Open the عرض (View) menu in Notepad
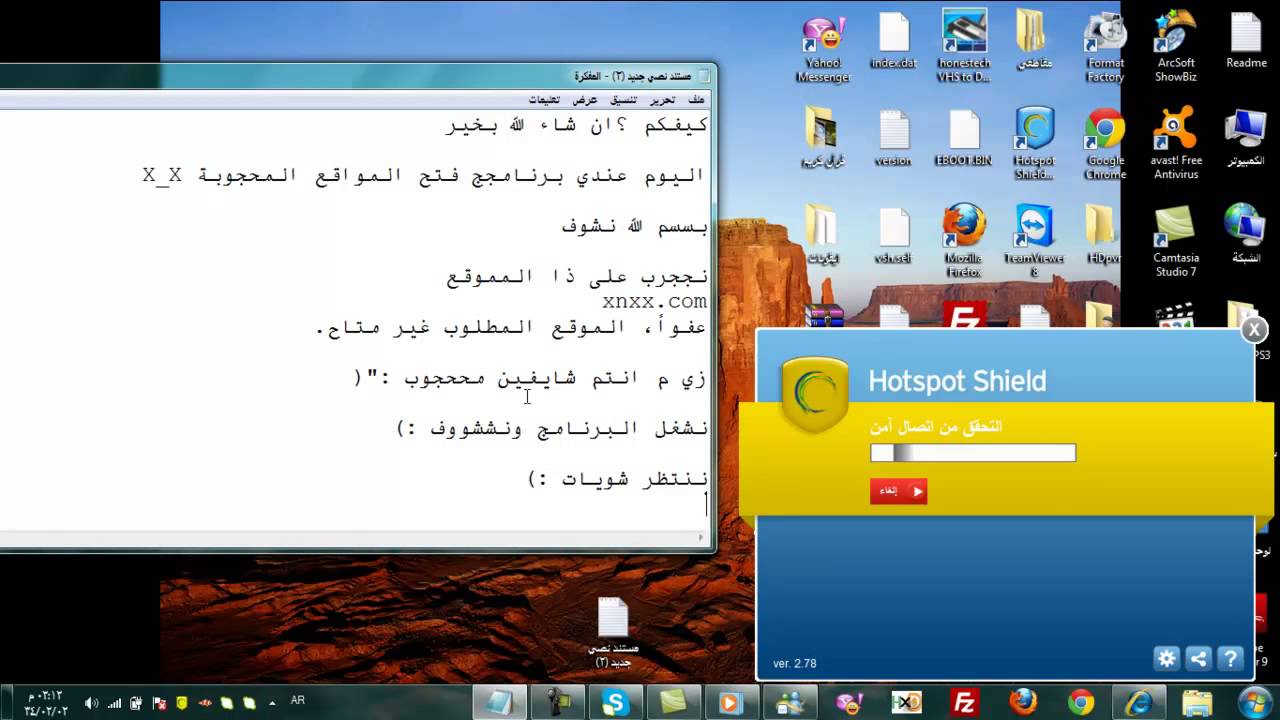The height and width of the screenshot is (720, 1280). 585,100
